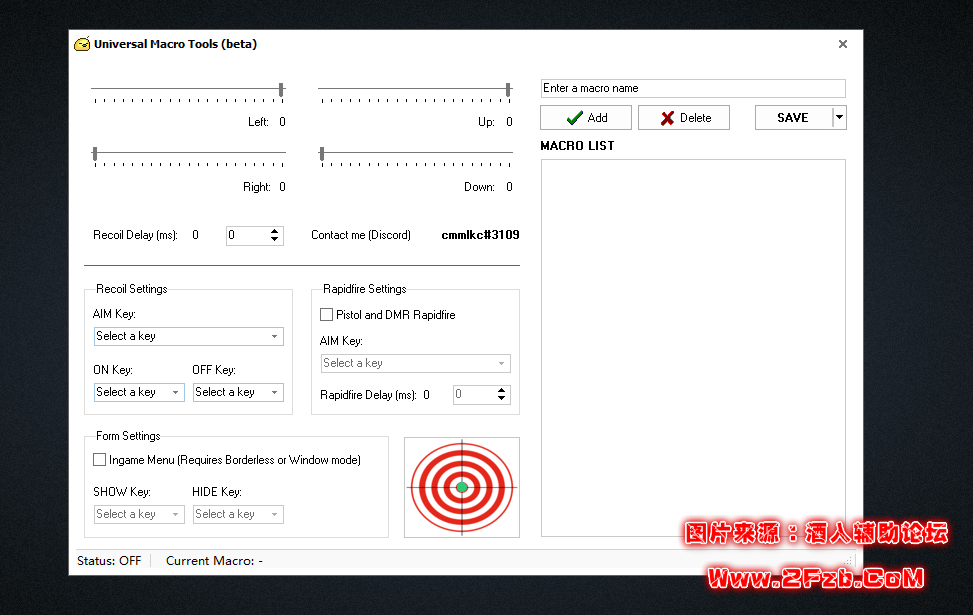Click the red X Delete button

point(684,118)
